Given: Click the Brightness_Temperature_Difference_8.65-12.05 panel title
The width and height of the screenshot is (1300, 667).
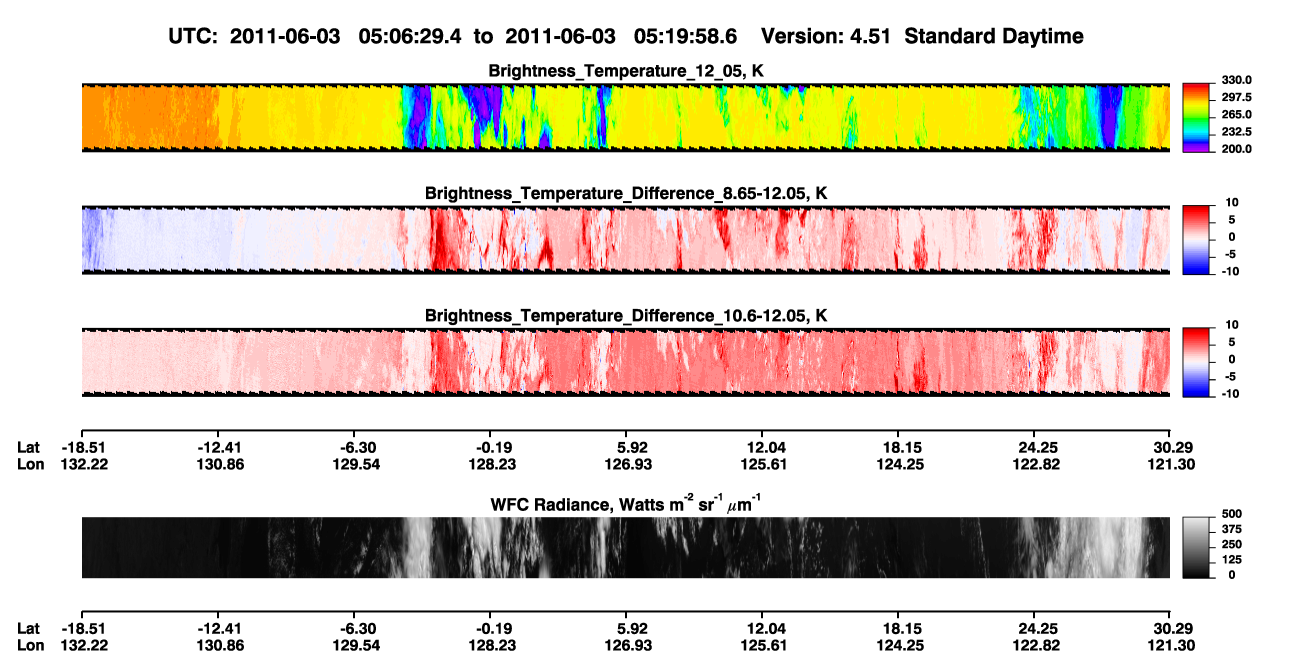Looking at the screenshot, I should point(626,193).
